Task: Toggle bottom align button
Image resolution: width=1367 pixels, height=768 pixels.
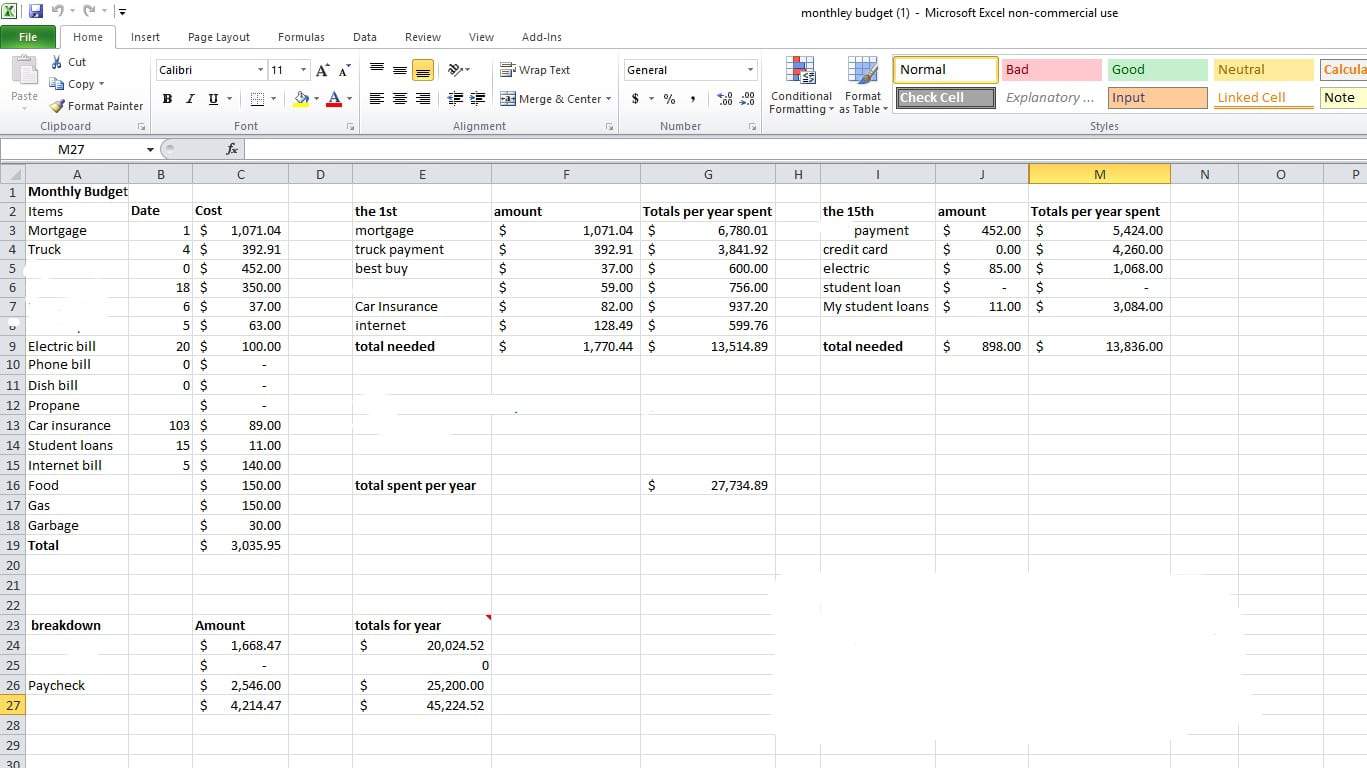Action: click(x=423, y=70)
